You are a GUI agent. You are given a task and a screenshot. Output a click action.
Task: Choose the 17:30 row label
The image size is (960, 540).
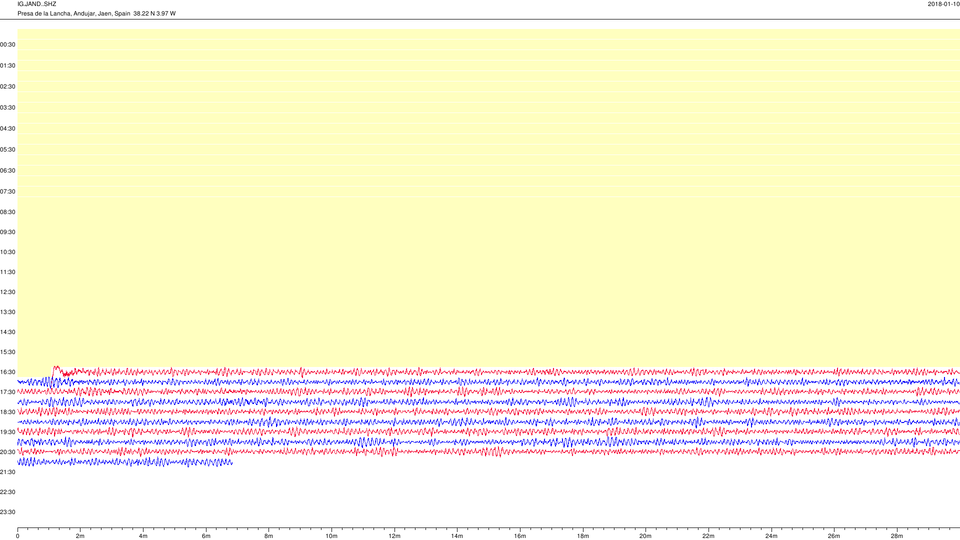(x=7, y=392)
